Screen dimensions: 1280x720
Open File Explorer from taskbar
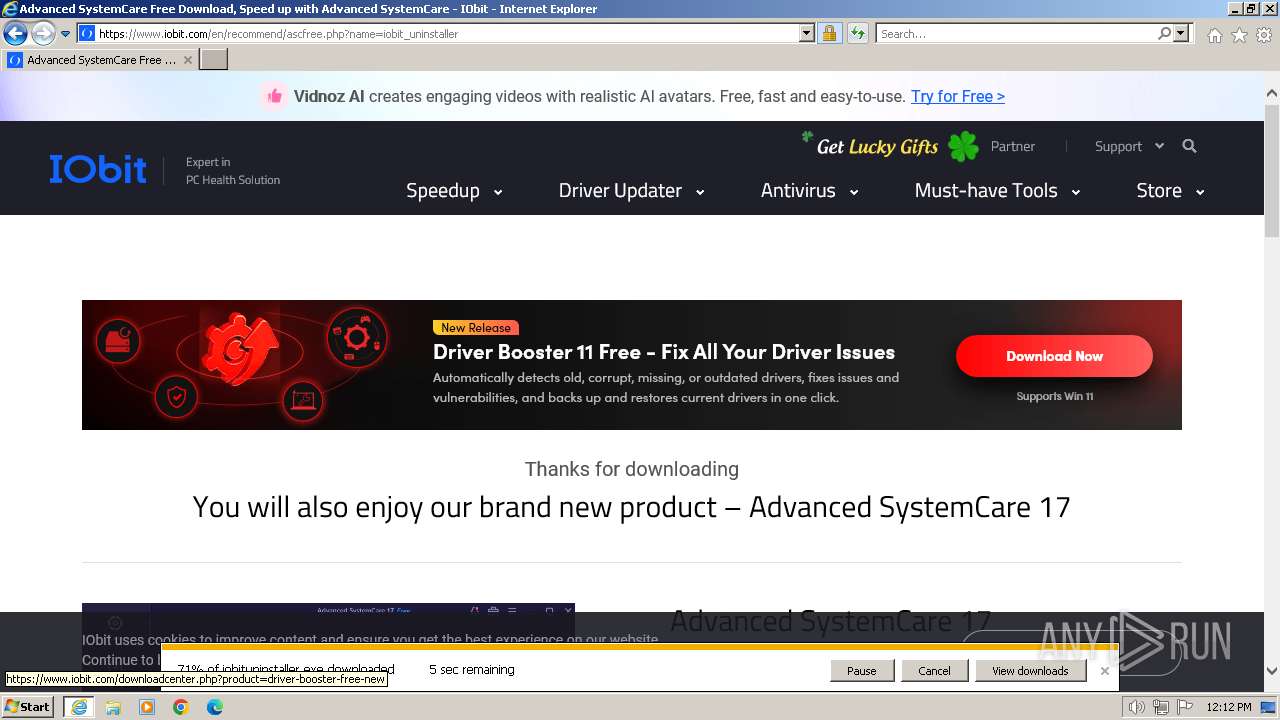click(x=113, y=707)
